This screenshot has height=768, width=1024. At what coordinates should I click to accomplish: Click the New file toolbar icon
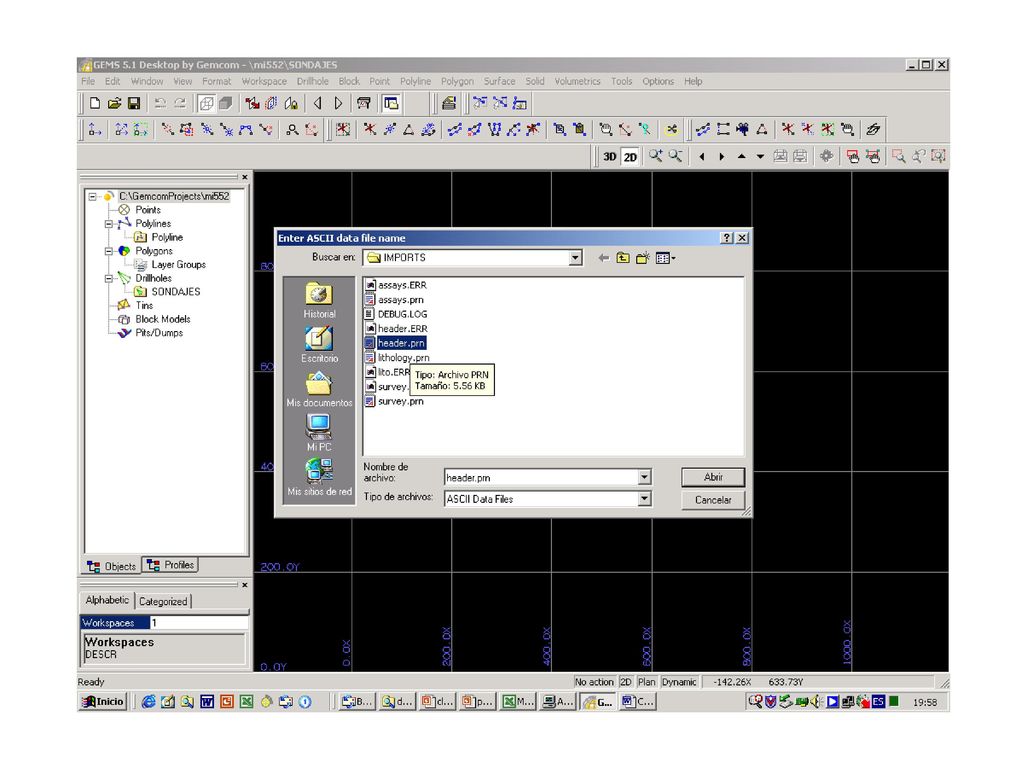point(95,103)
